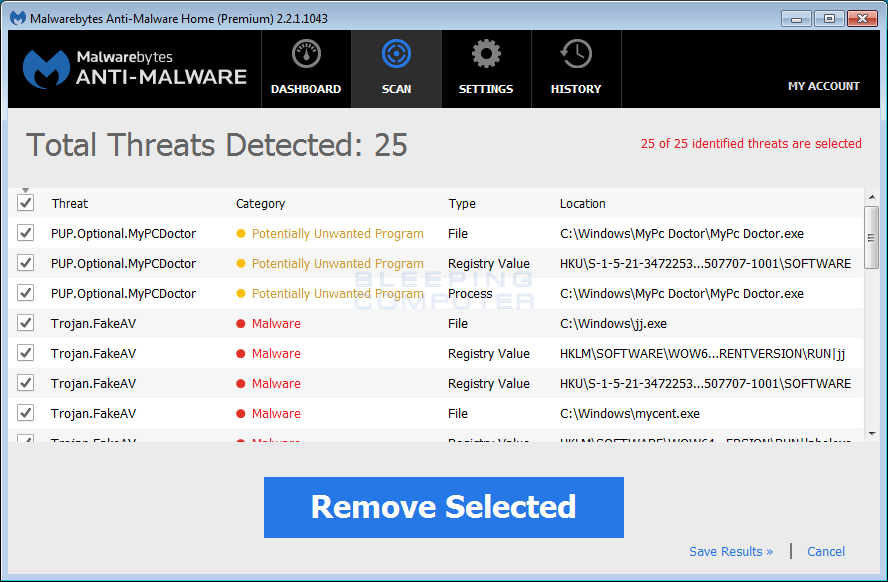Maximize the Malwarebytes window

coord(829,19)
